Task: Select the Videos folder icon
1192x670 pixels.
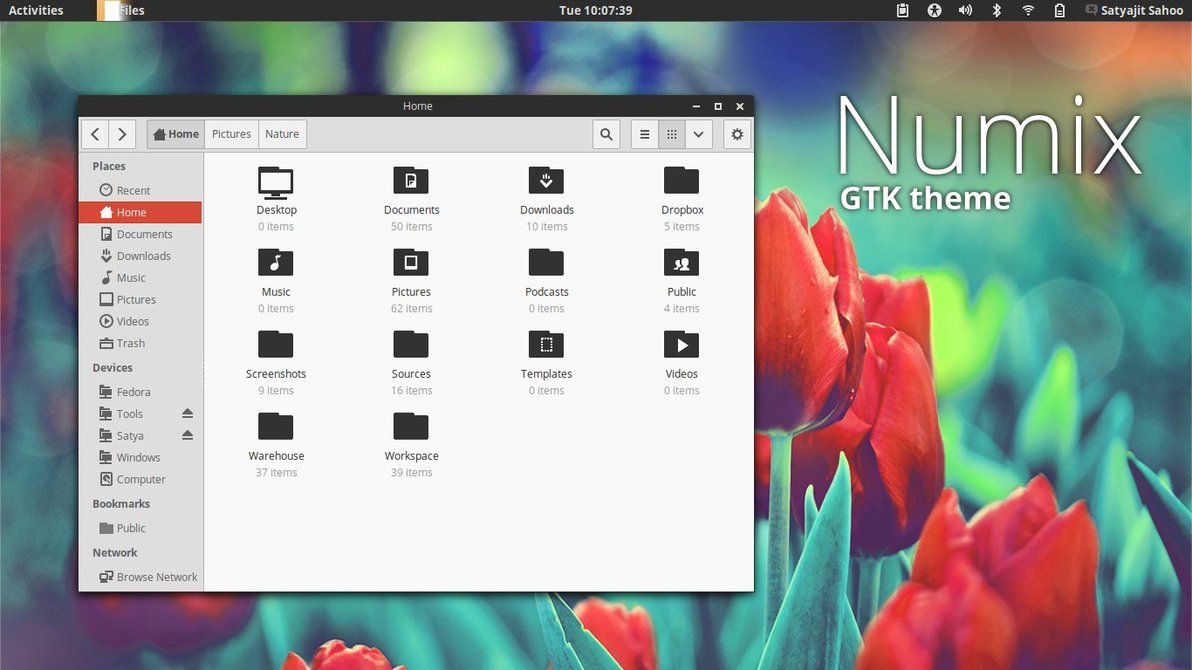Action: (x=681, y=345)
